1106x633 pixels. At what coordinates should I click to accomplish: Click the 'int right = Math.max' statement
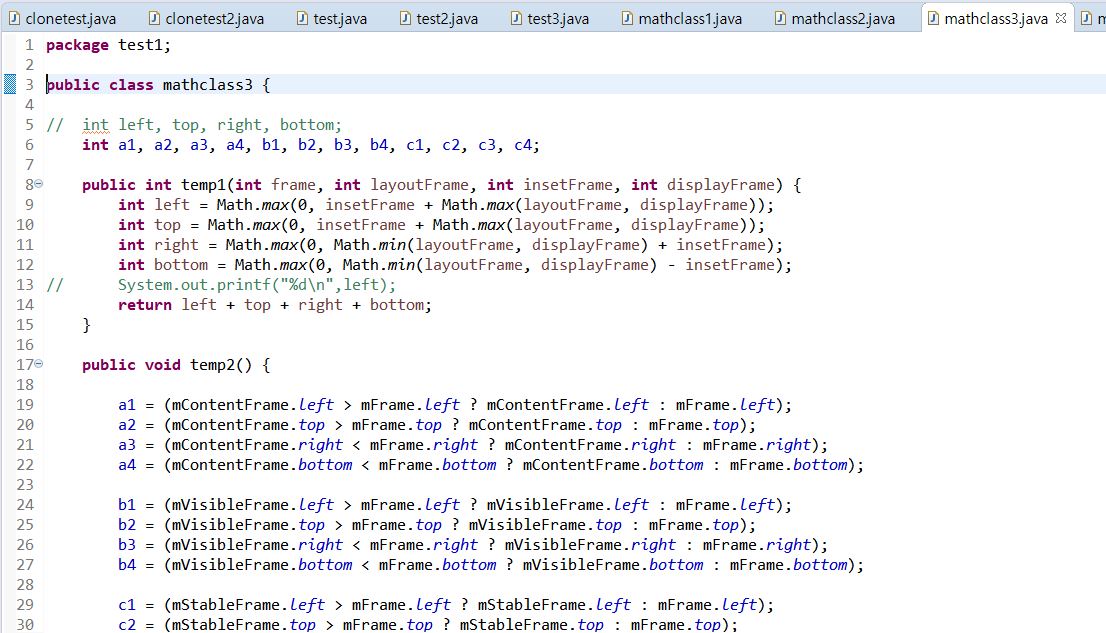click(x=451, y=245)
